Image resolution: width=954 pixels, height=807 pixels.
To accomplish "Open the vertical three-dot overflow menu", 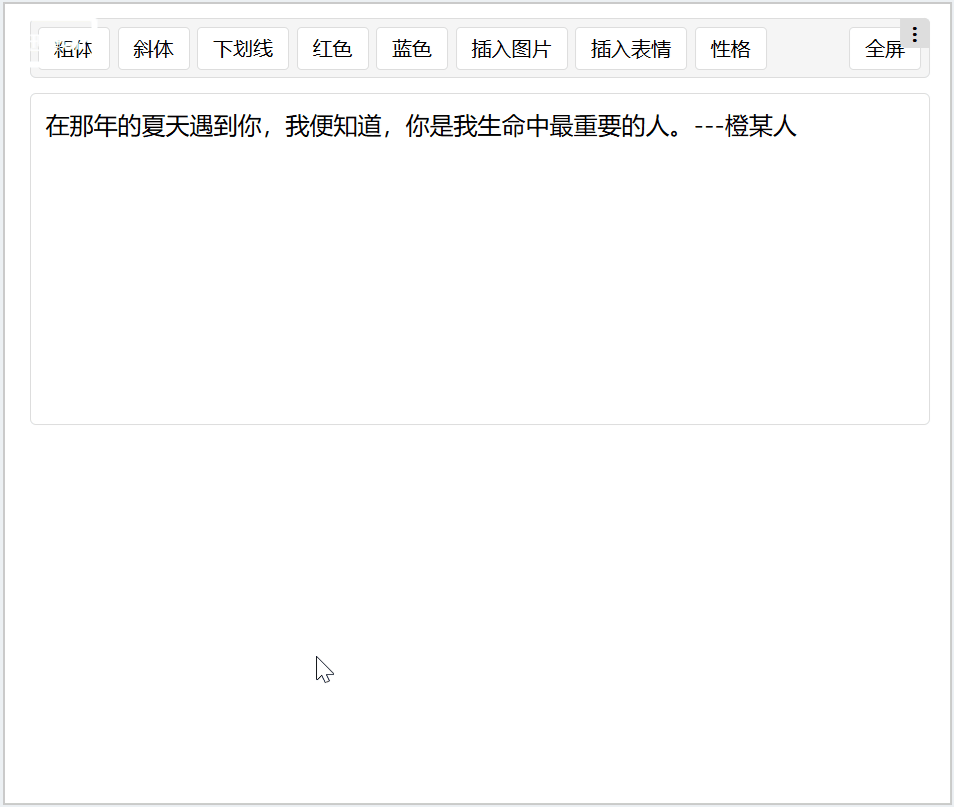I will pos(914,32).
